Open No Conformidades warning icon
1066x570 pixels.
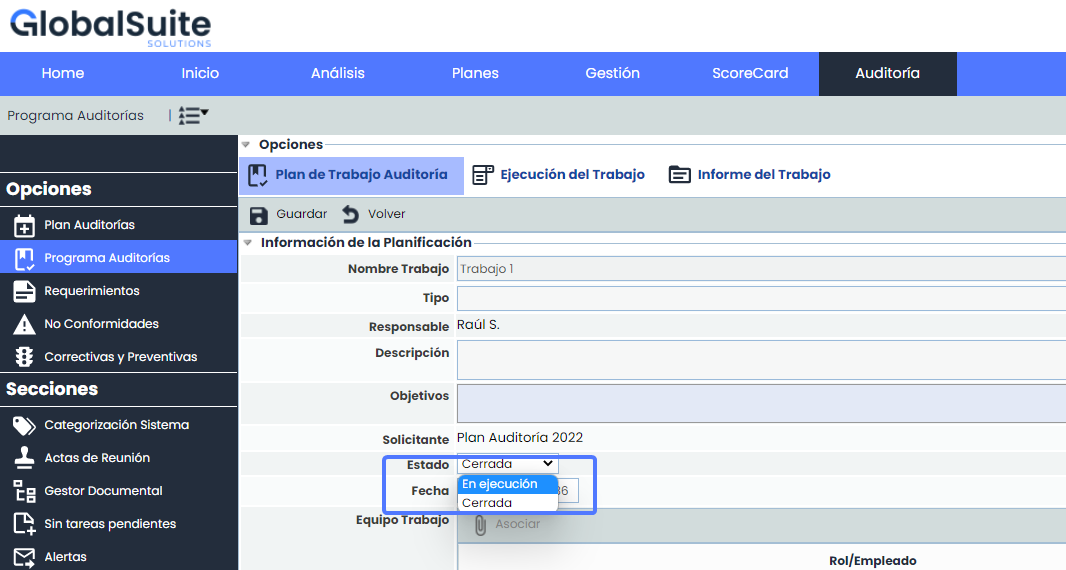(25, 324)
